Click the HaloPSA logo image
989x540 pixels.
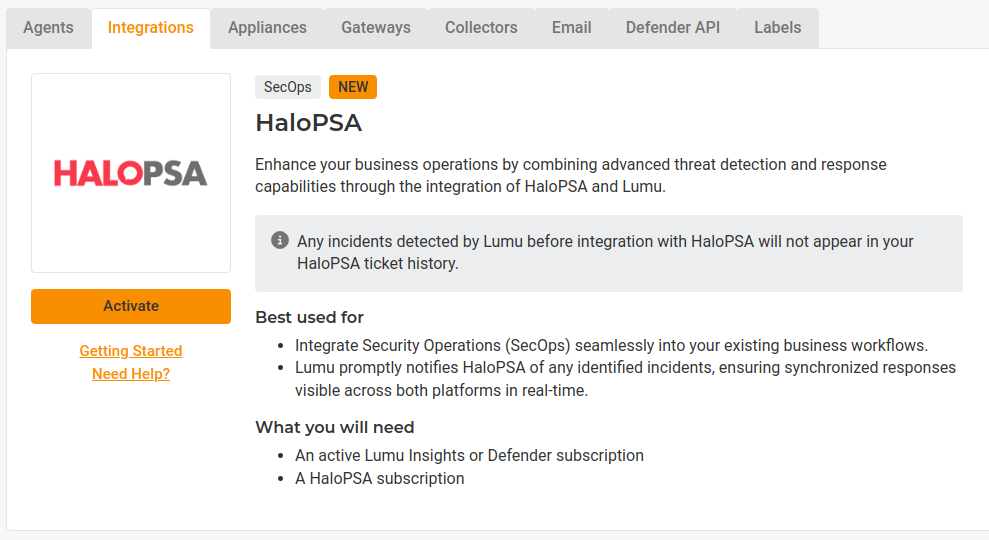(131, 173)
